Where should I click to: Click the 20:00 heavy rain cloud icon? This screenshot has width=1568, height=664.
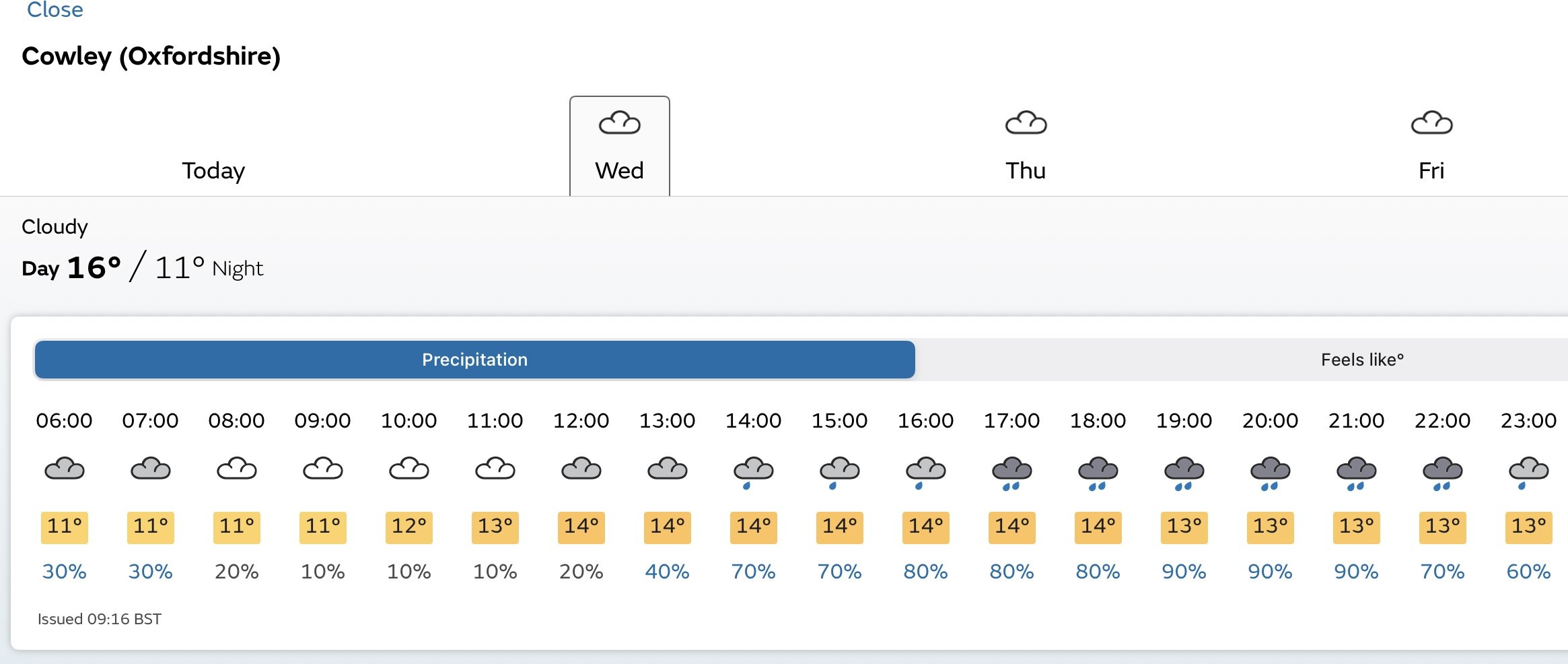pyautogui.click(x=1271, y=473)
